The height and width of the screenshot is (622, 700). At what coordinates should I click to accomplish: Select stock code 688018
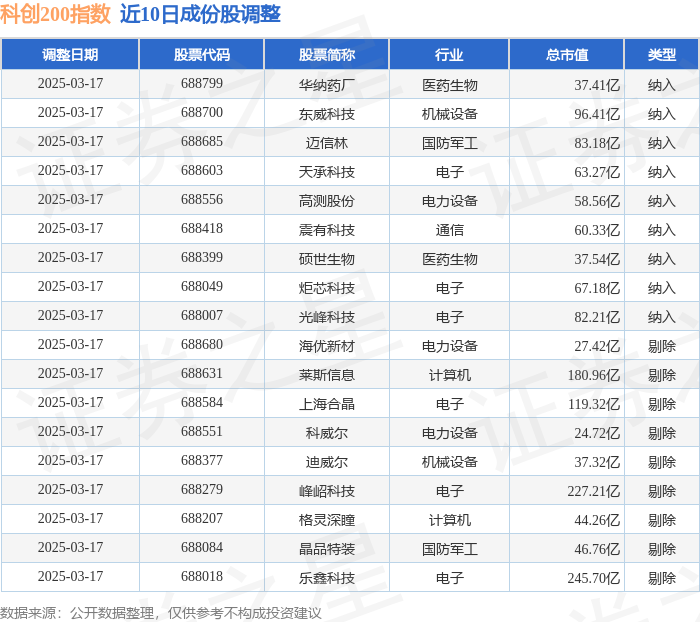202,577
